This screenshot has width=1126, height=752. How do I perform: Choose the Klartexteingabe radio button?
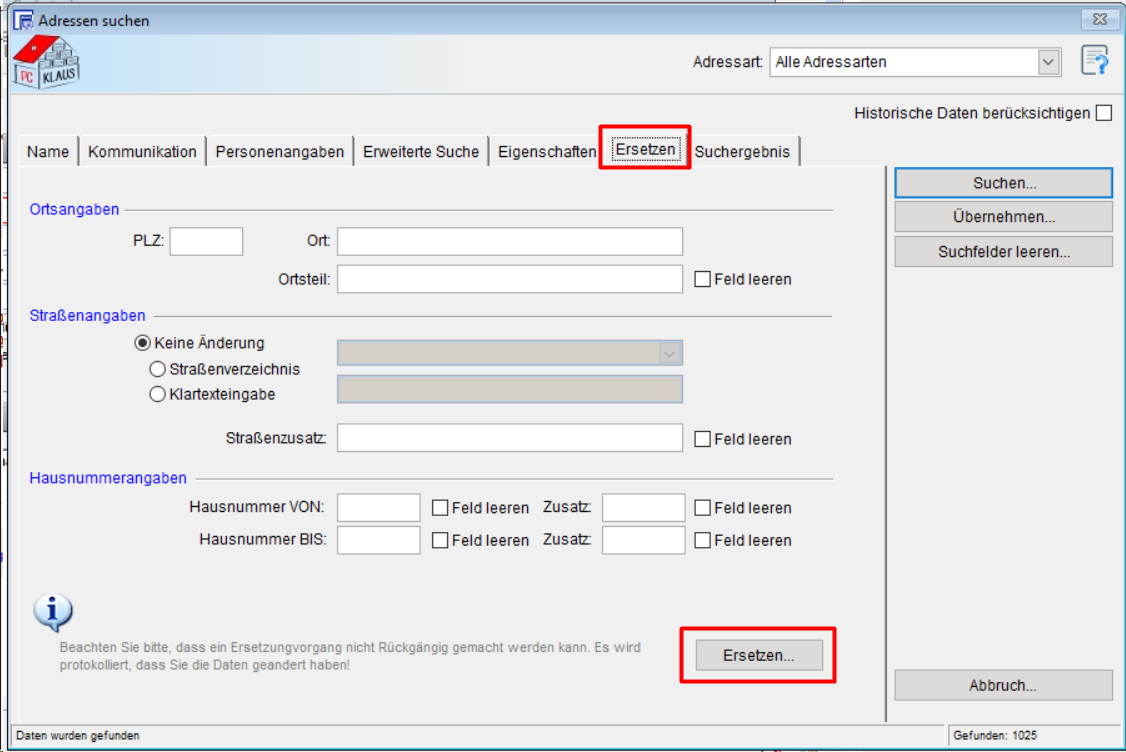[x=157, y=394]
